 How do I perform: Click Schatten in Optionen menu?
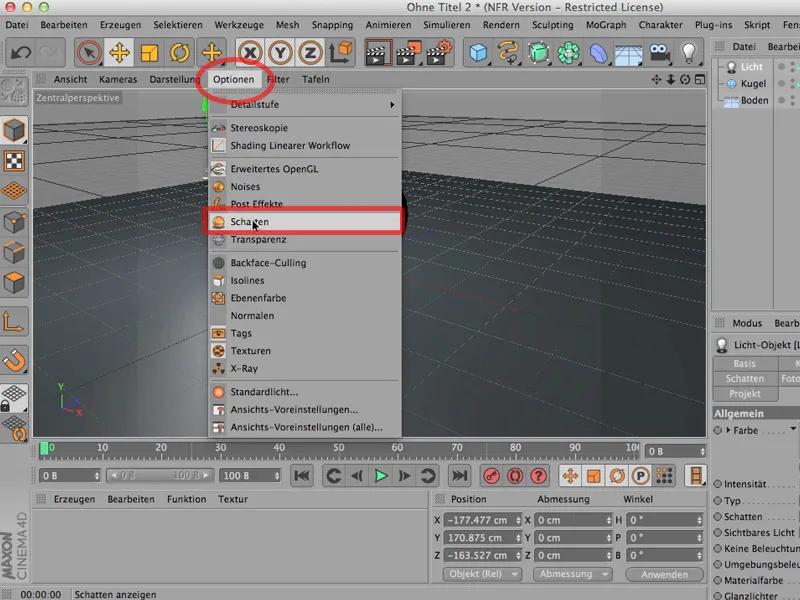pyautogui.click(x=304, y=222)
